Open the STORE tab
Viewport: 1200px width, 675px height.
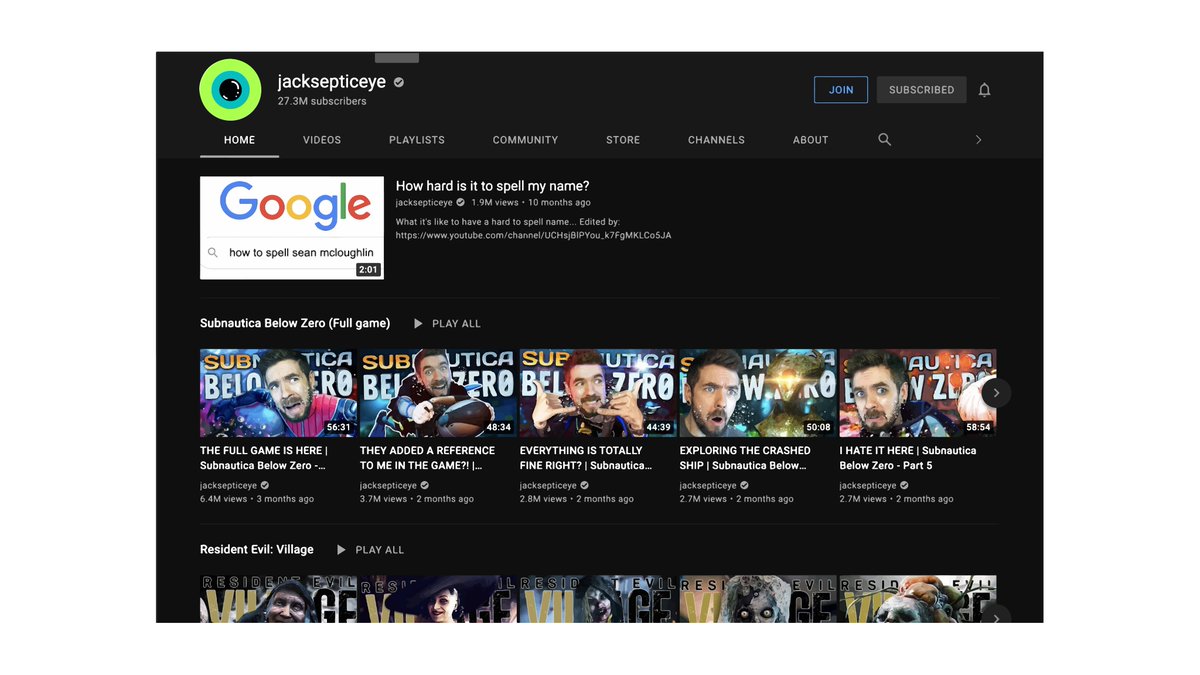tap(623, 140)
